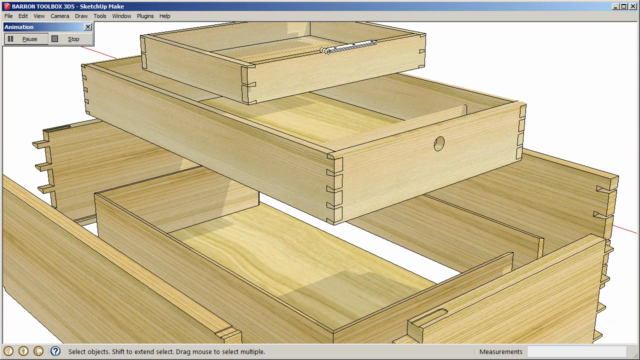Open the Plugins menu
The image size is (640, 360).
(145, 16)
